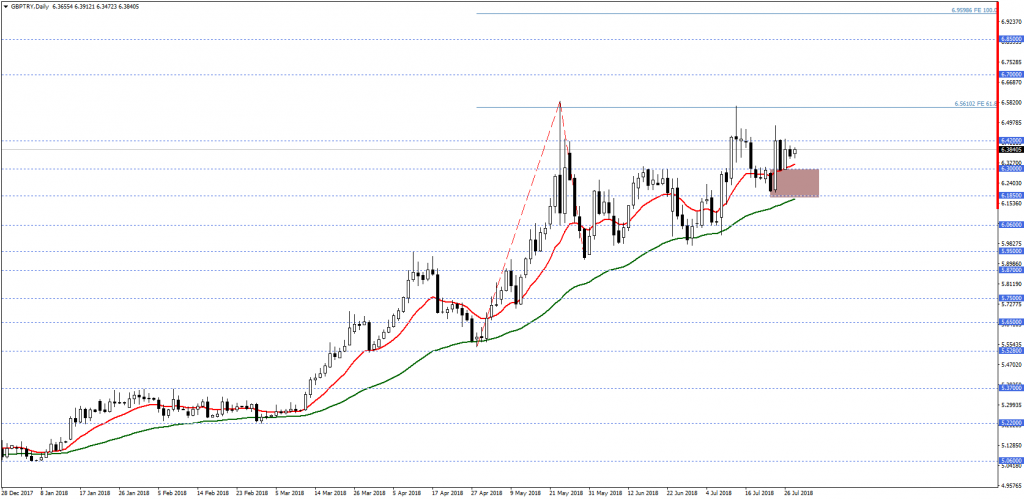Click the 6.92370 axis price value
The image size is (1024, 500).
point(1012,21)
